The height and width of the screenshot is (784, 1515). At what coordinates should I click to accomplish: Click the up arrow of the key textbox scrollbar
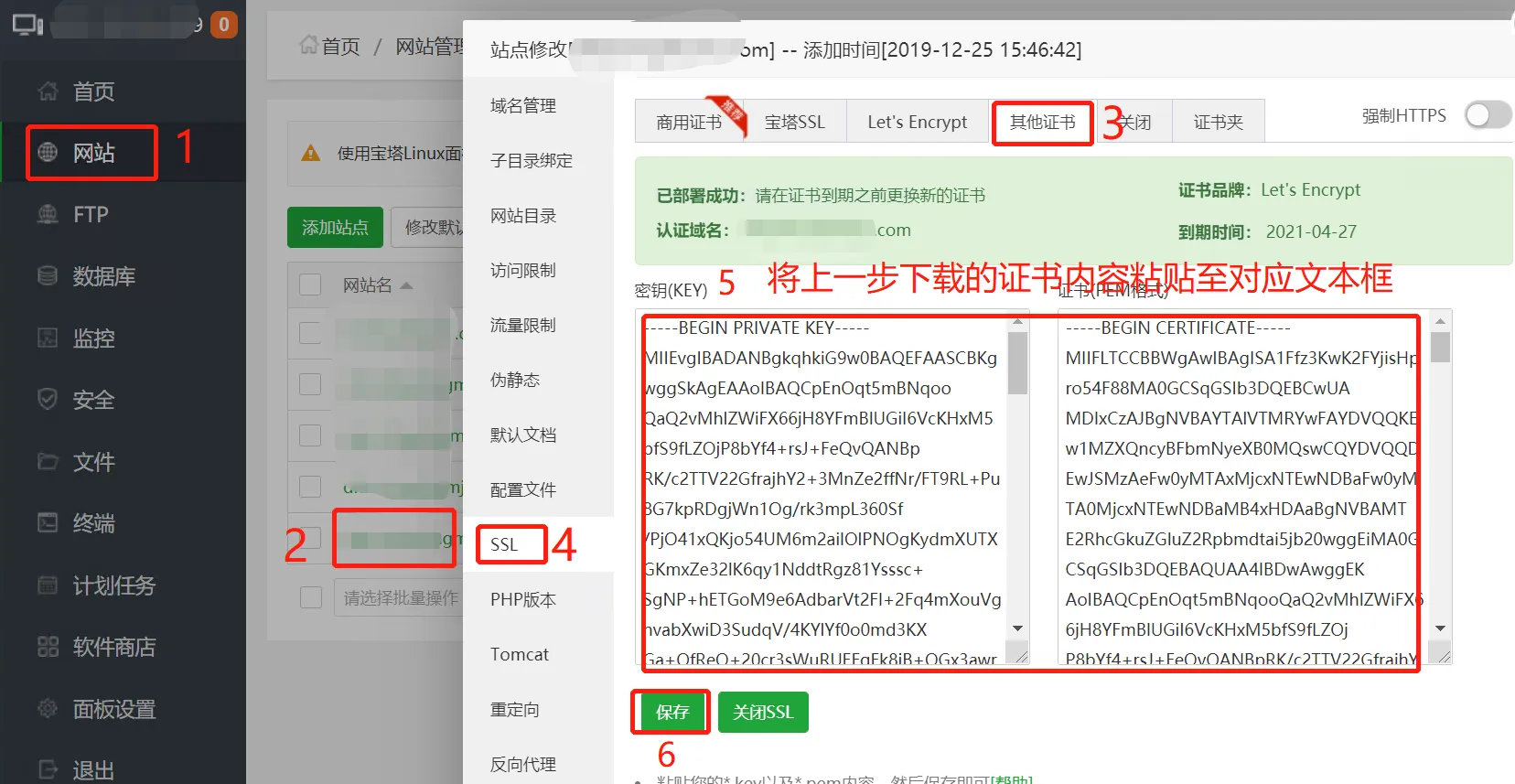click(1017, 322)
